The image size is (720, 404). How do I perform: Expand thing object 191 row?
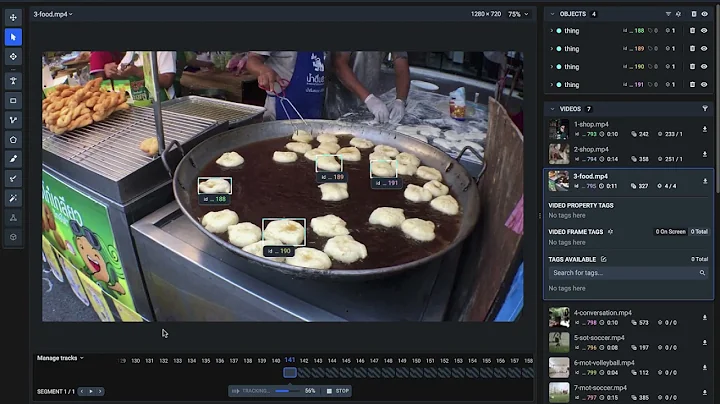(551, 84)
